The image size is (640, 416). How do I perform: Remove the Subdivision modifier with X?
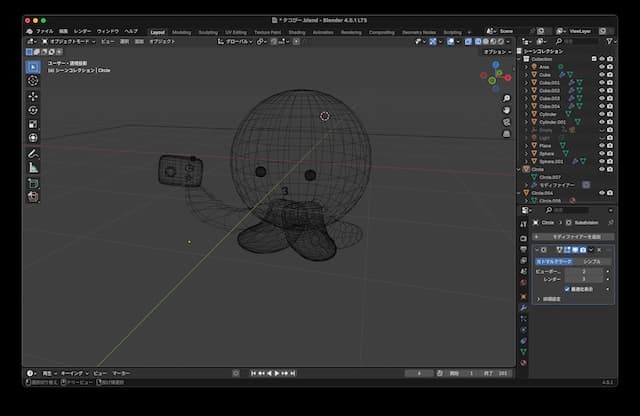click(599, 250)
